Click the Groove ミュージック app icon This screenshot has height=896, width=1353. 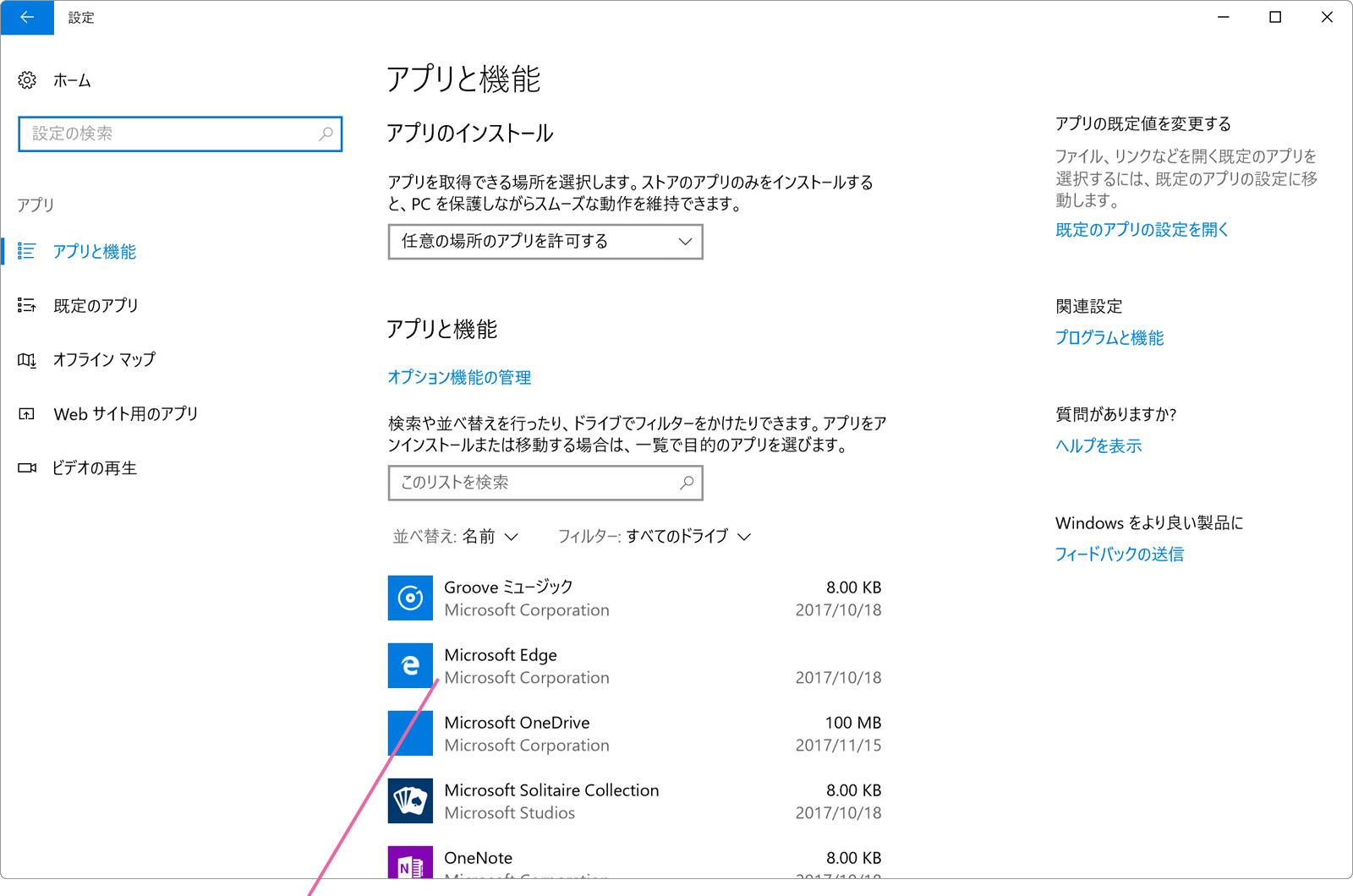pos(410,598)
